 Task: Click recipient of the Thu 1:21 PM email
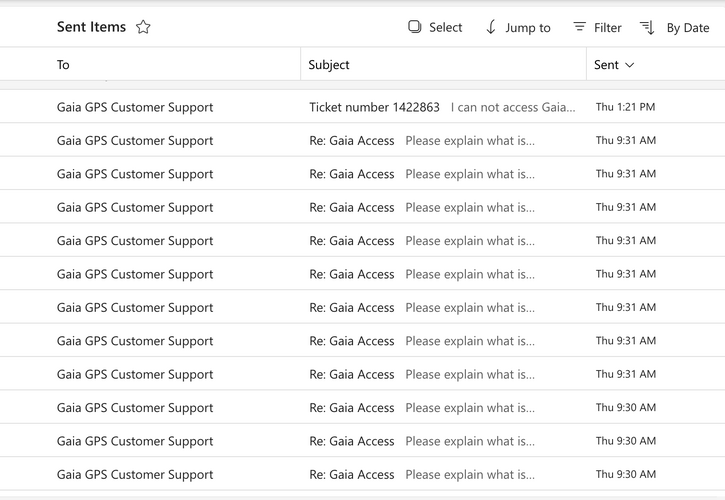click(x=135, y=107)
